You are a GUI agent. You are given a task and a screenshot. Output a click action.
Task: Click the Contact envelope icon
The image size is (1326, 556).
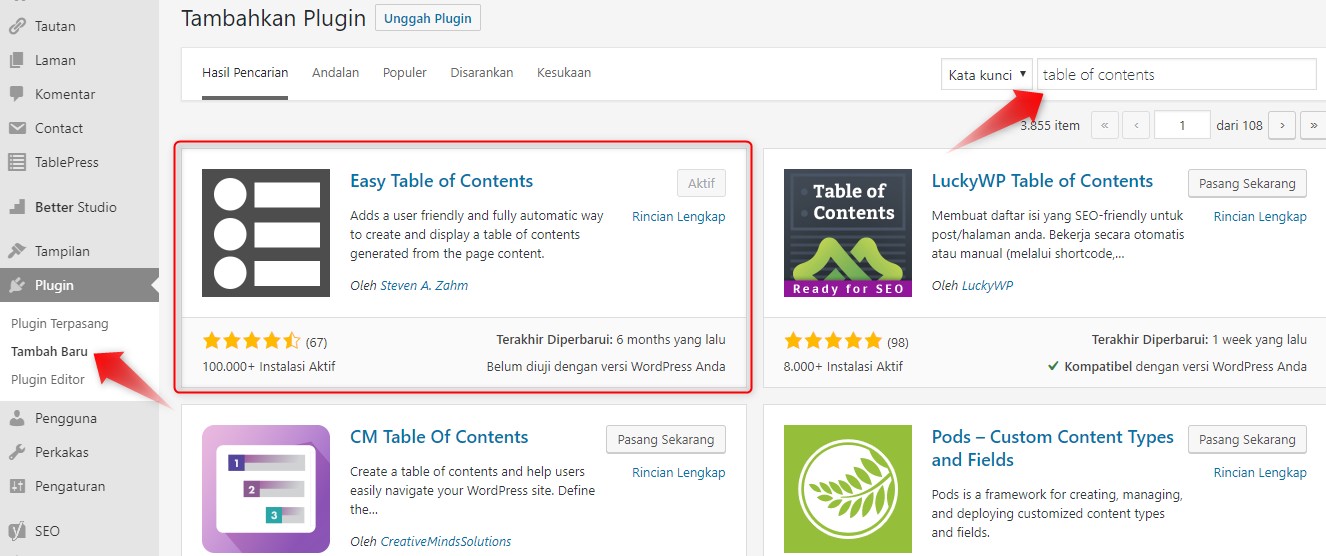(17, 128)
